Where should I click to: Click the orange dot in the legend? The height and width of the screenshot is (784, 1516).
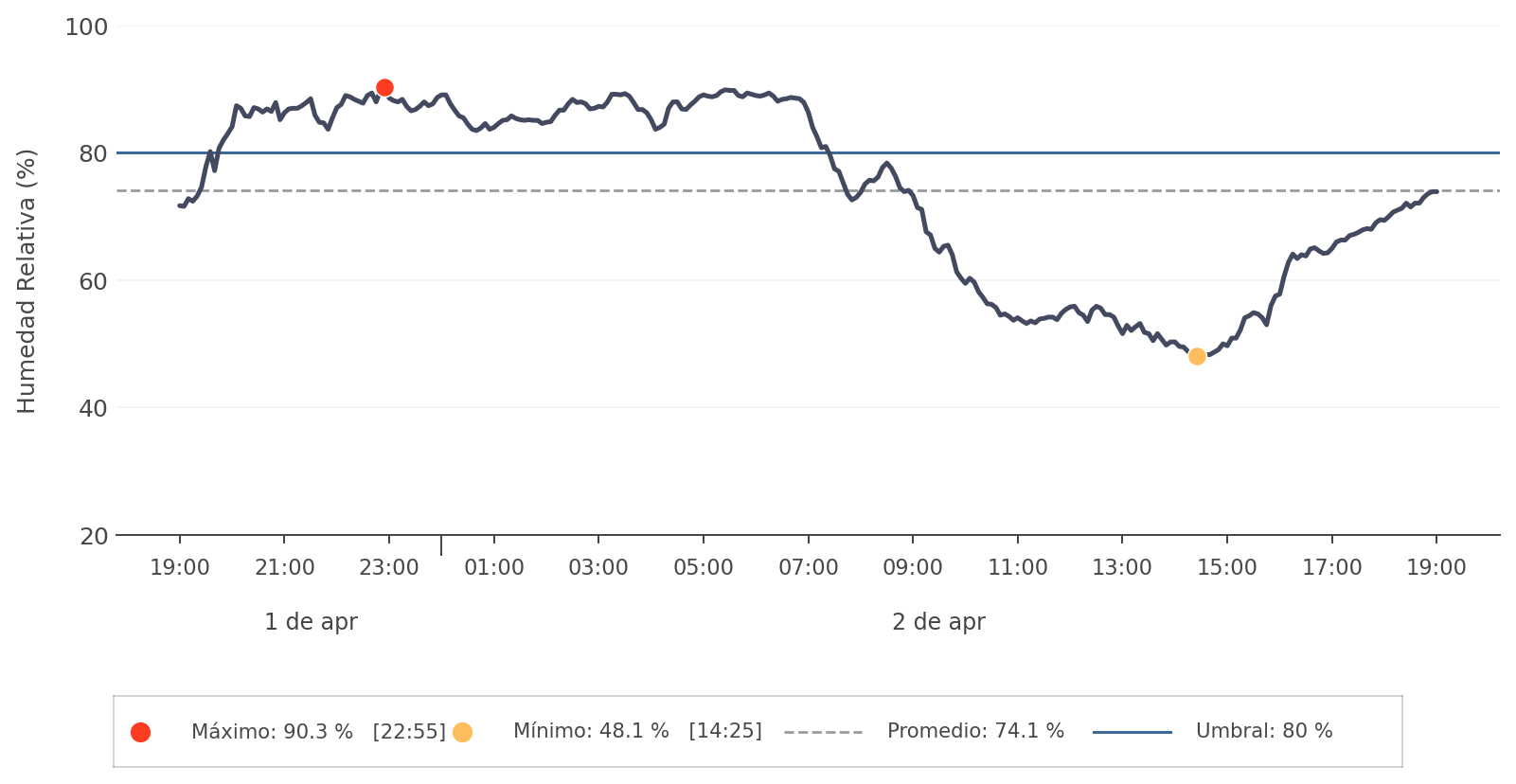462,732
